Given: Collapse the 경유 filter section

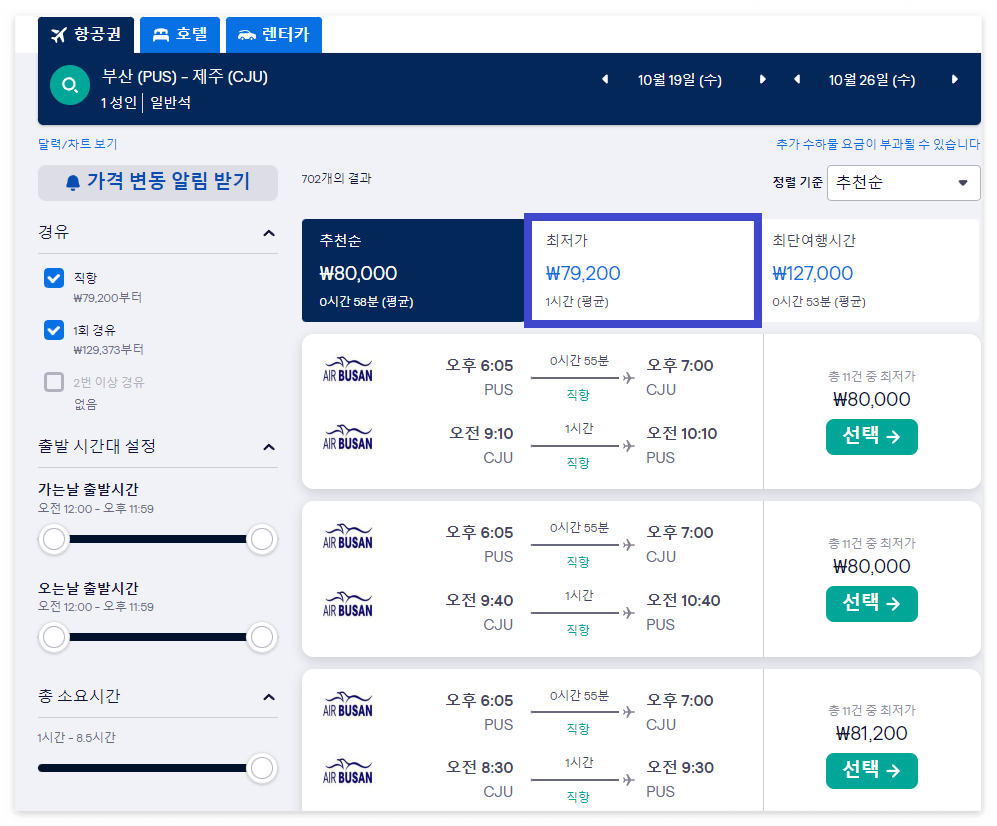Looking at the screenshot, I should 268,231.
